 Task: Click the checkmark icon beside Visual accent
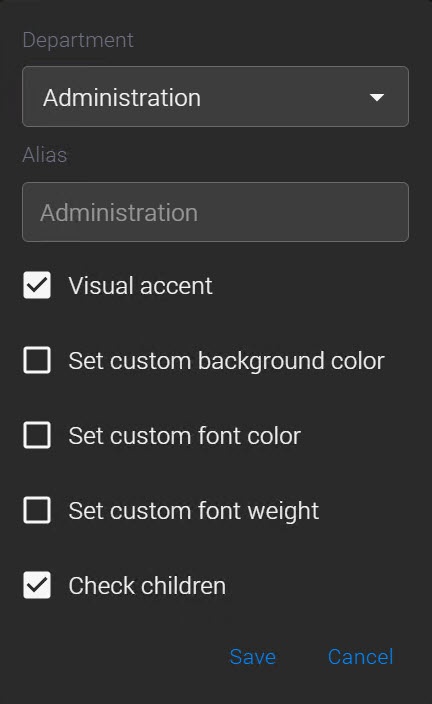37,285
